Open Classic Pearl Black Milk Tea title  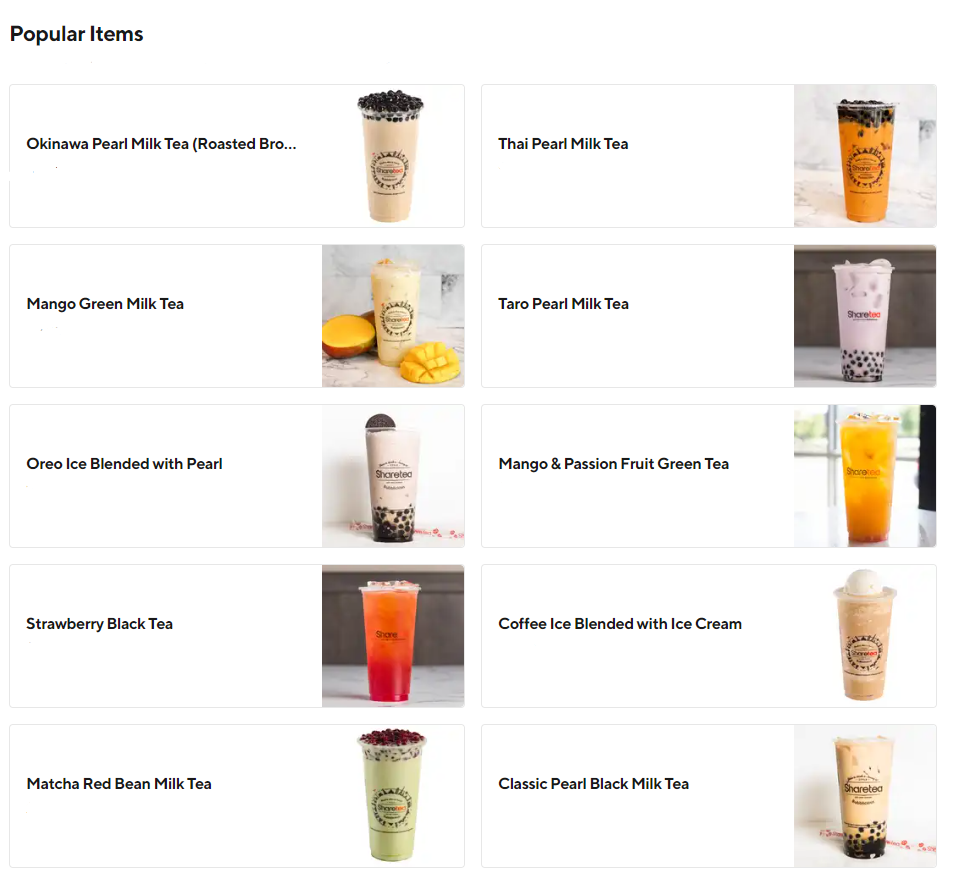[x=593, y=784]
